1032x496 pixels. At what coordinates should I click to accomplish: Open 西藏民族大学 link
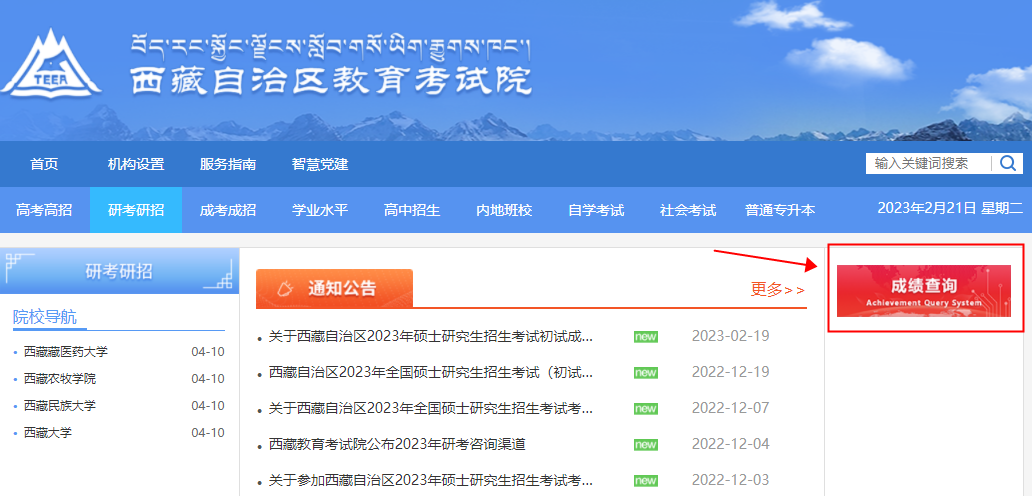click(59, 406)
